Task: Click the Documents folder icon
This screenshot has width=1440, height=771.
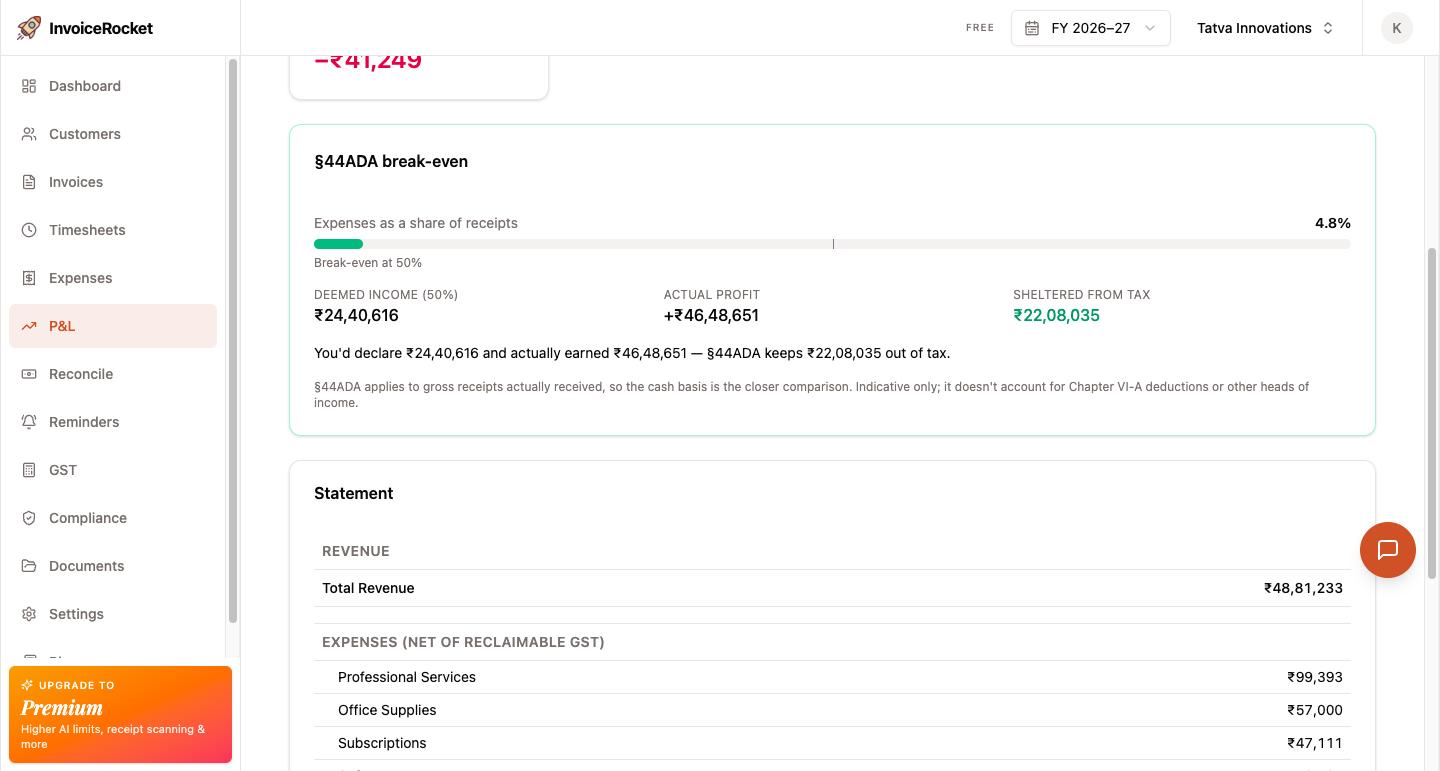Action: point(29,566)
